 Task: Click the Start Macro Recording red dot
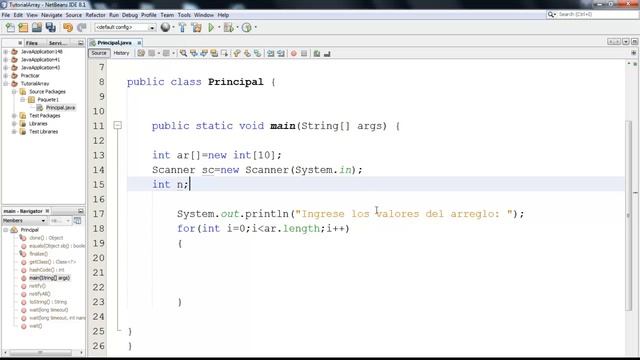[293, 53]
